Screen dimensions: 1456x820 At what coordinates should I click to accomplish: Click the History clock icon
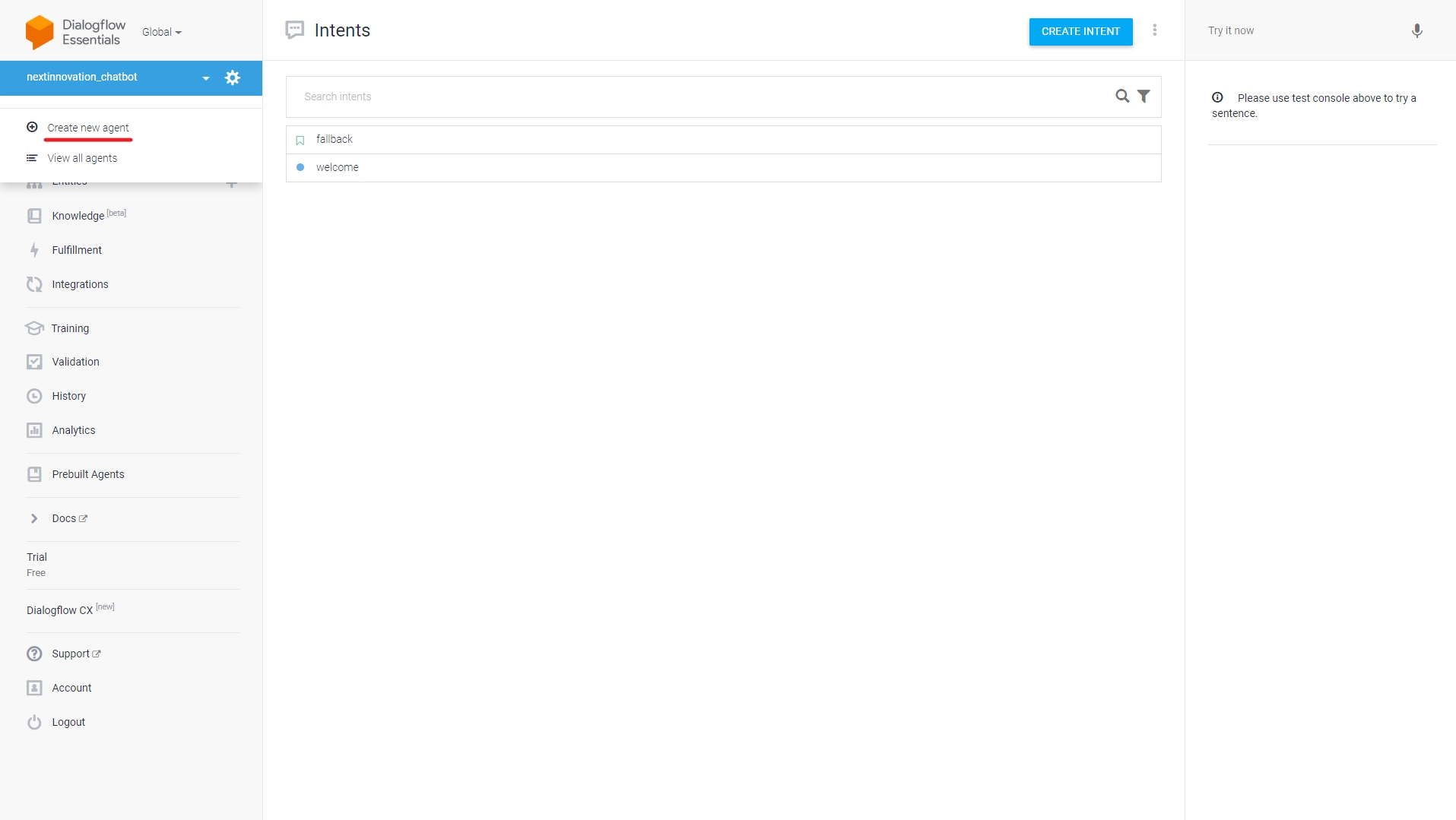[x=34, y=396]
